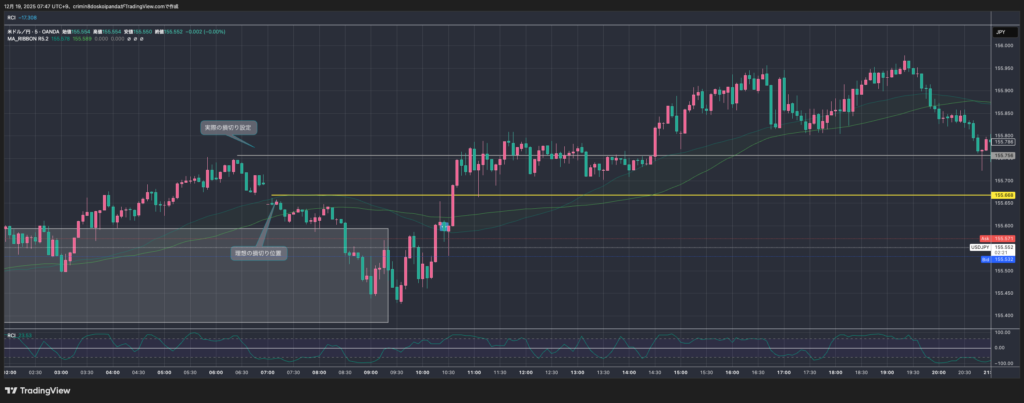The height and width of the screenshot is (403, 1024).
Task: Select the RCI indicator legend in lower pane
Action: [x=11, y=335]
